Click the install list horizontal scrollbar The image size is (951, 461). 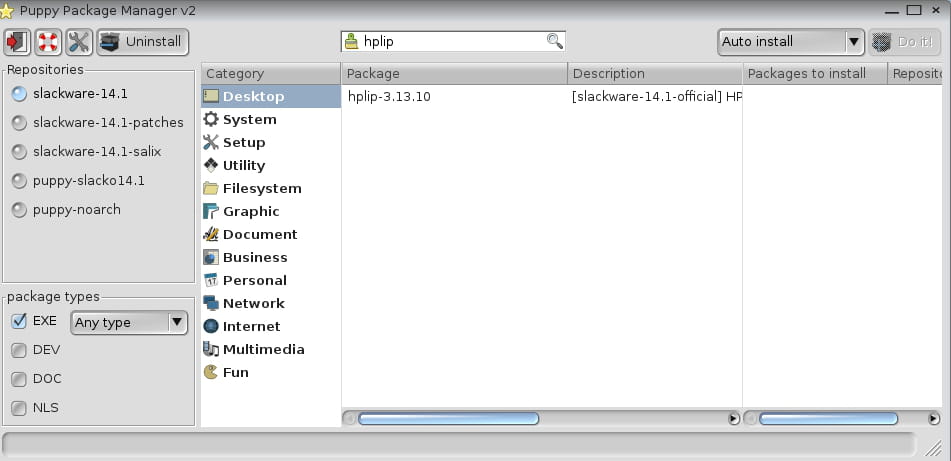[828, 419]
